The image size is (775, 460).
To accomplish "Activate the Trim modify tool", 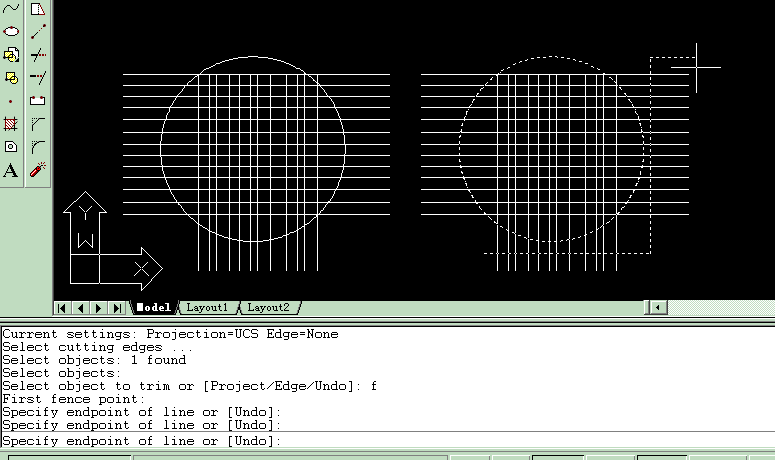I will 38,55.
